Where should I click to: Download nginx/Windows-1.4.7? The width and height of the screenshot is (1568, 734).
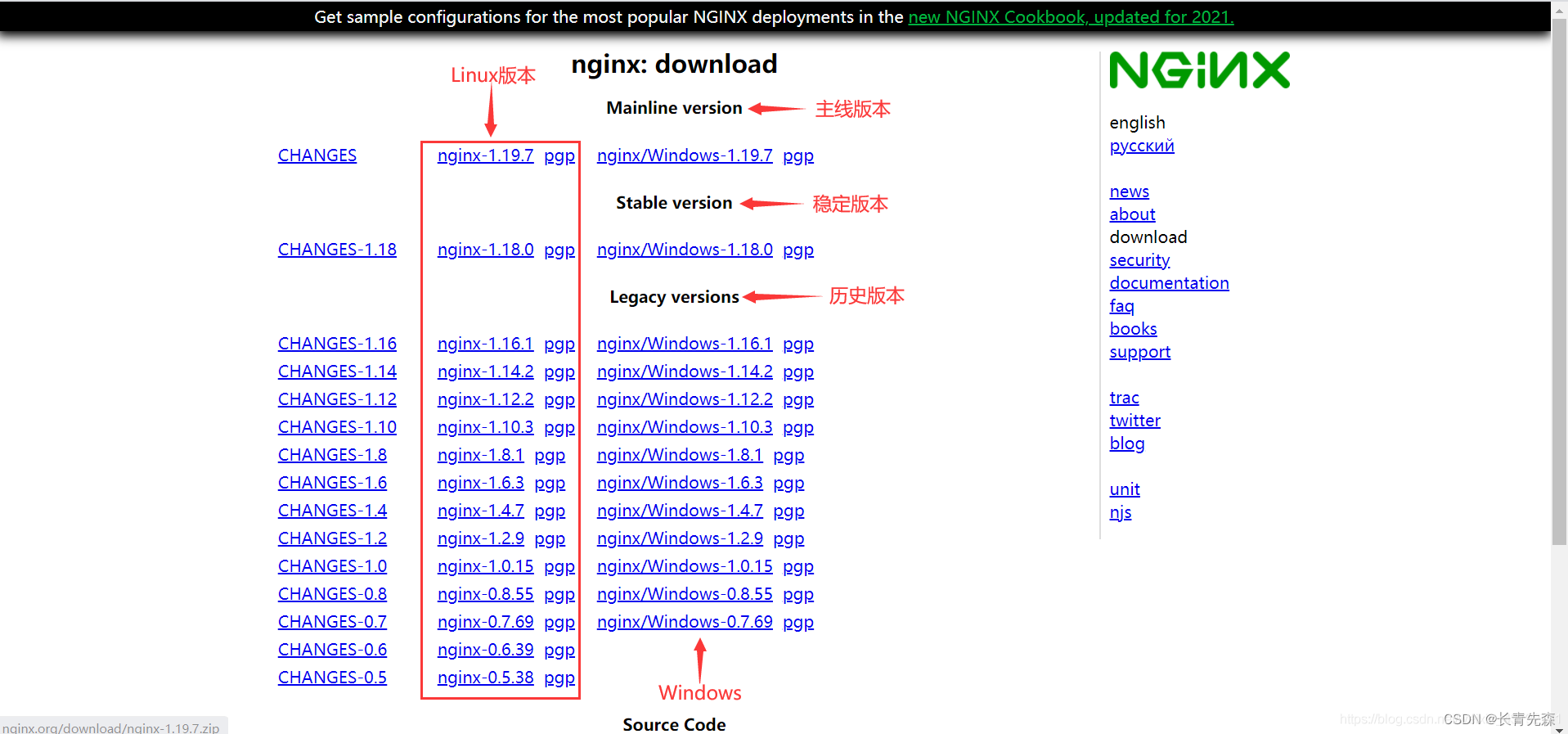tap(680, 511)
